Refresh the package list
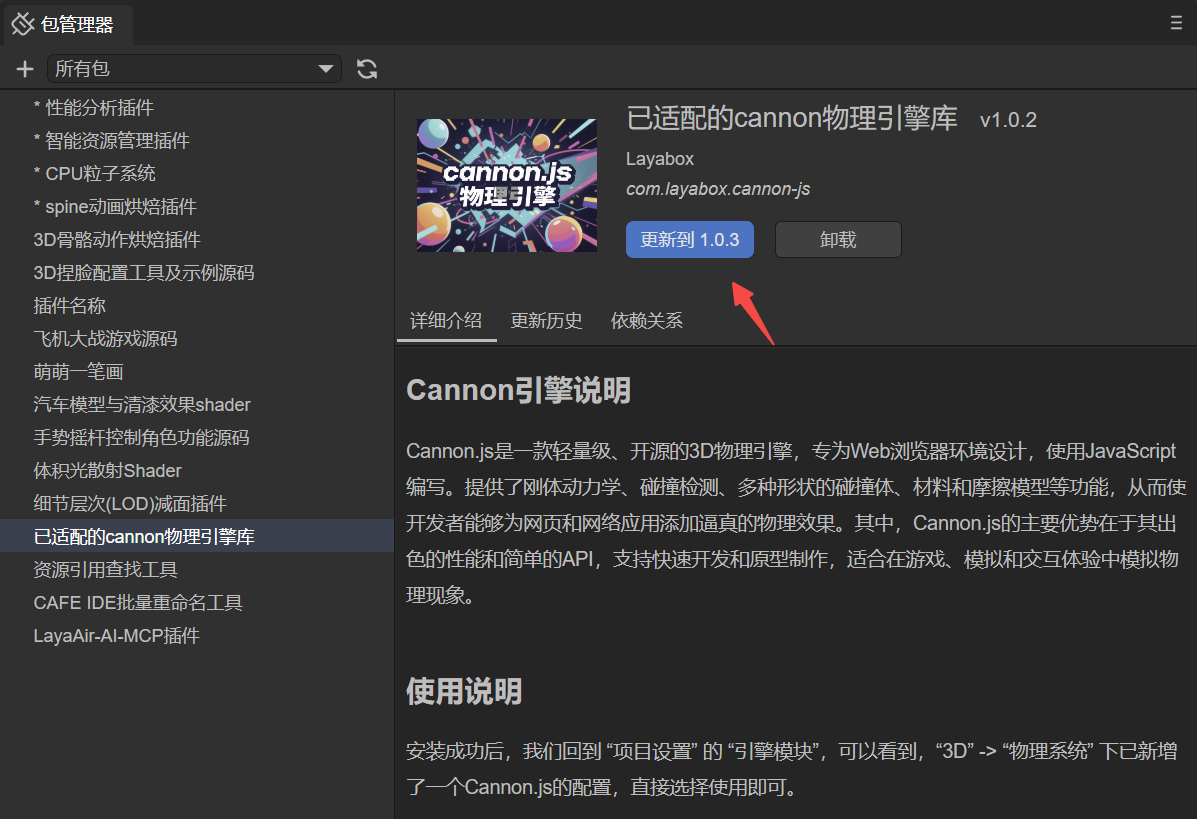 click(x=367, y=69)
